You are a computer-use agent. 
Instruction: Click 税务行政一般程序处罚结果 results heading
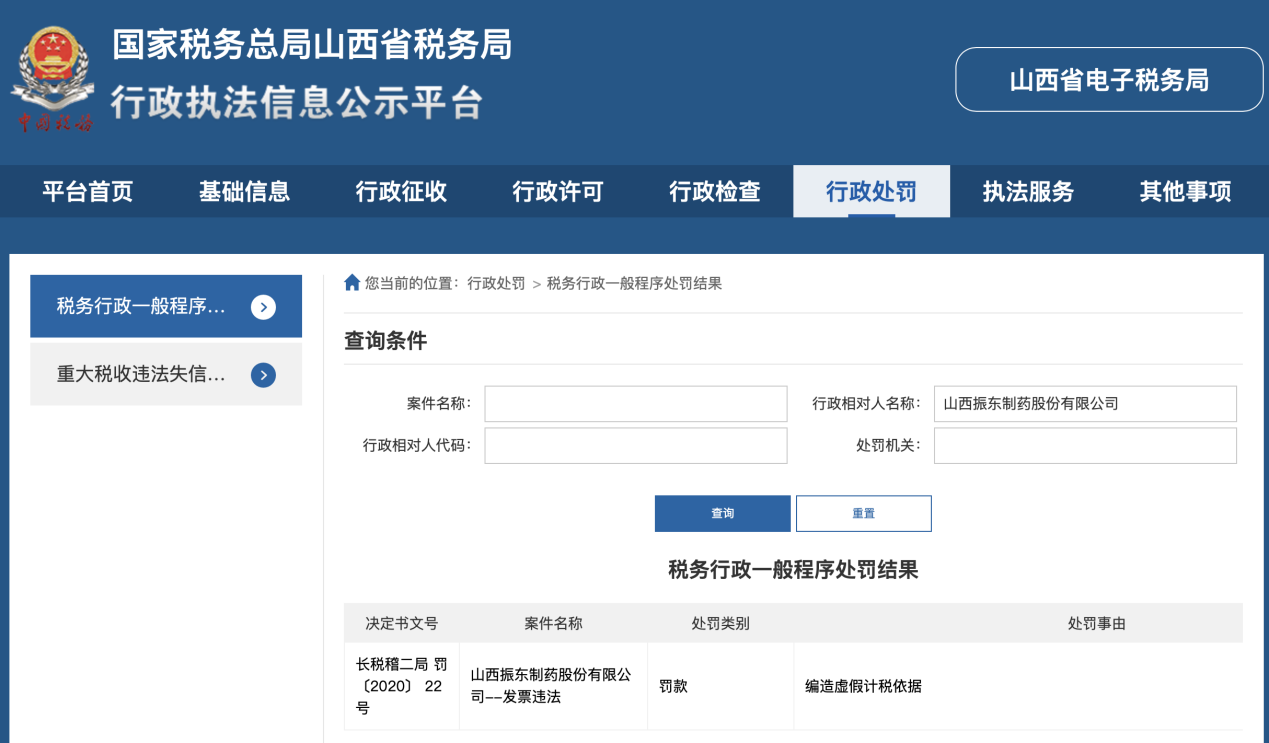[x=793, y=570]
